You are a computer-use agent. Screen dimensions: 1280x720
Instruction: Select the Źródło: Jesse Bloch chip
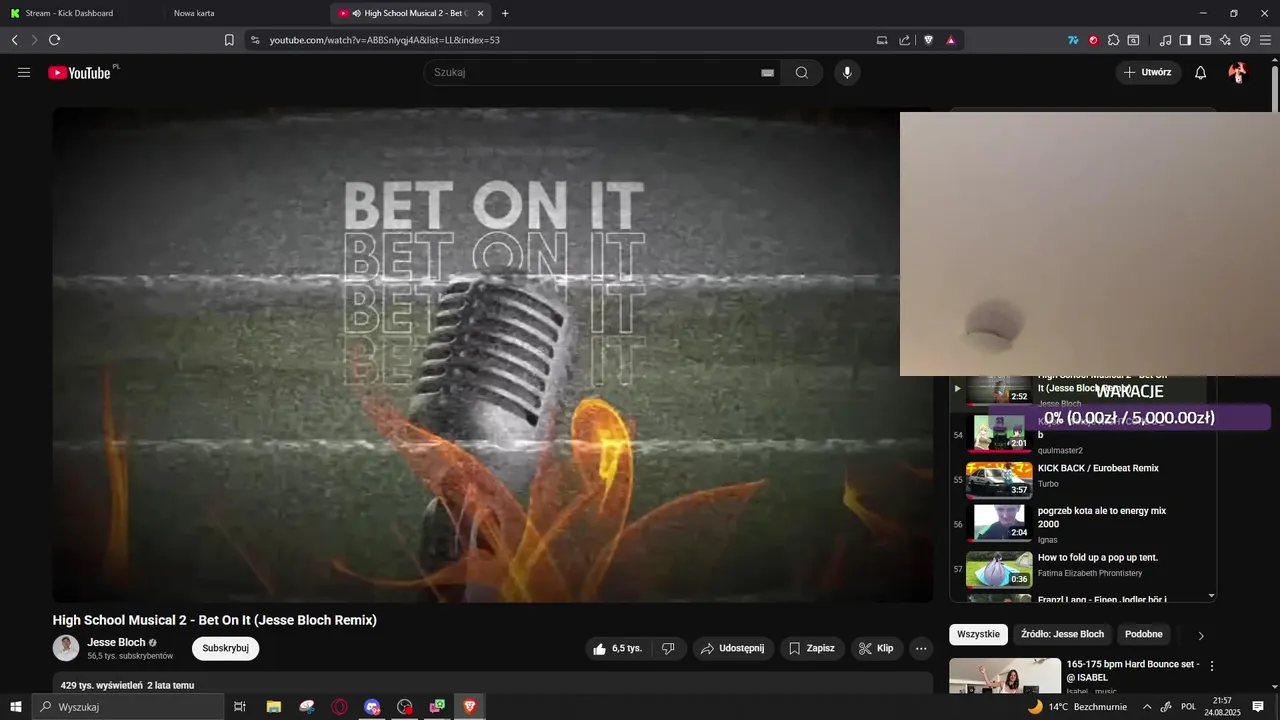point(1063,634)
